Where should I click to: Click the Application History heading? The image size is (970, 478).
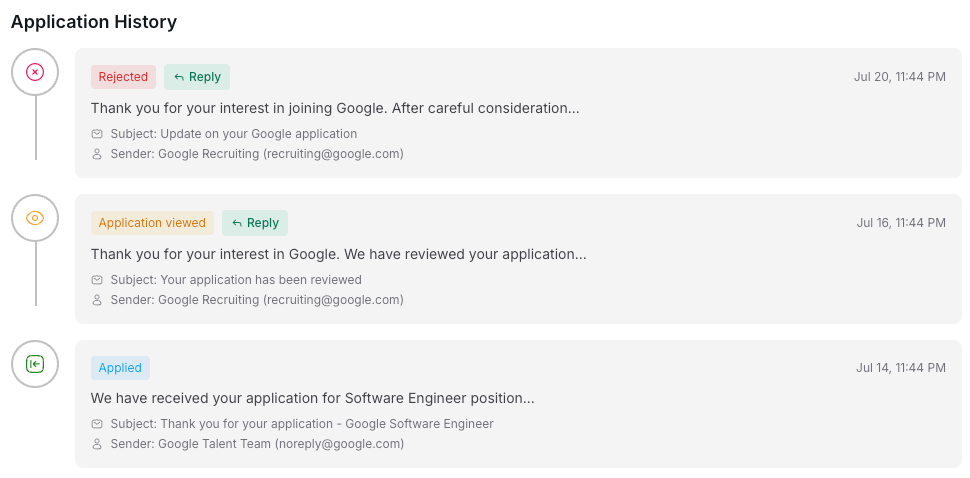[x=94, y=22]
